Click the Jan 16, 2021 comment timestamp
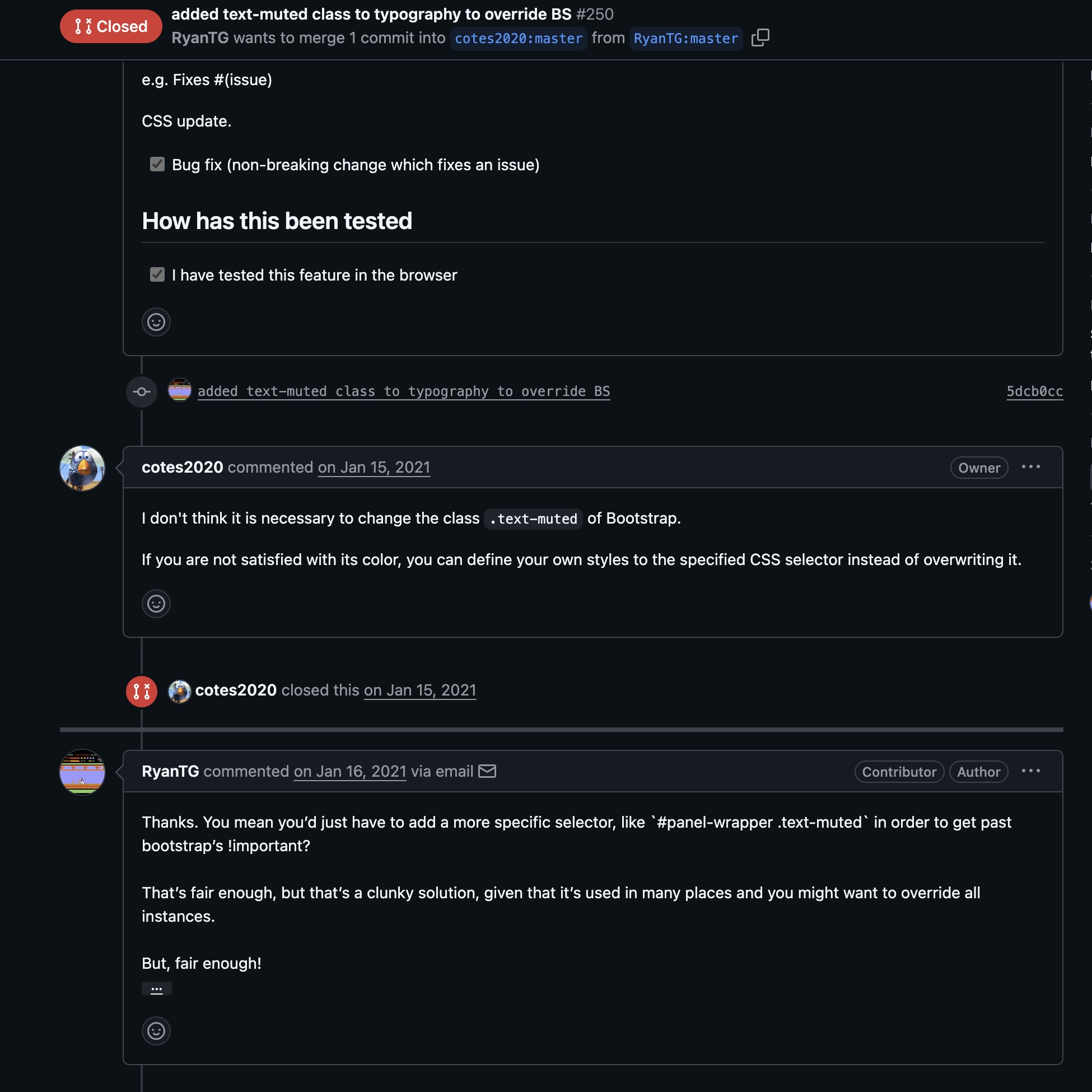The width and height of the screenshot is (1092, 1092). pyautogui.click(x=350, y=772)
